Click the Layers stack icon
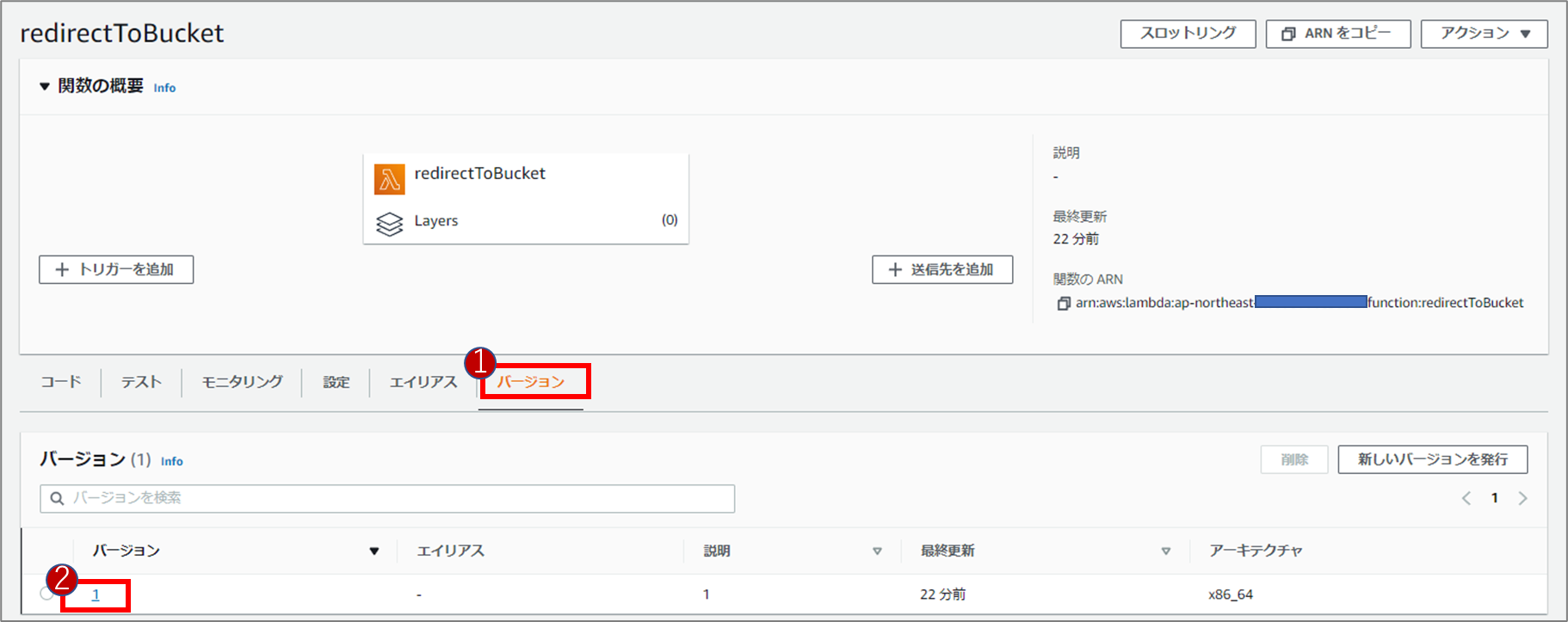 coord(389,224)
